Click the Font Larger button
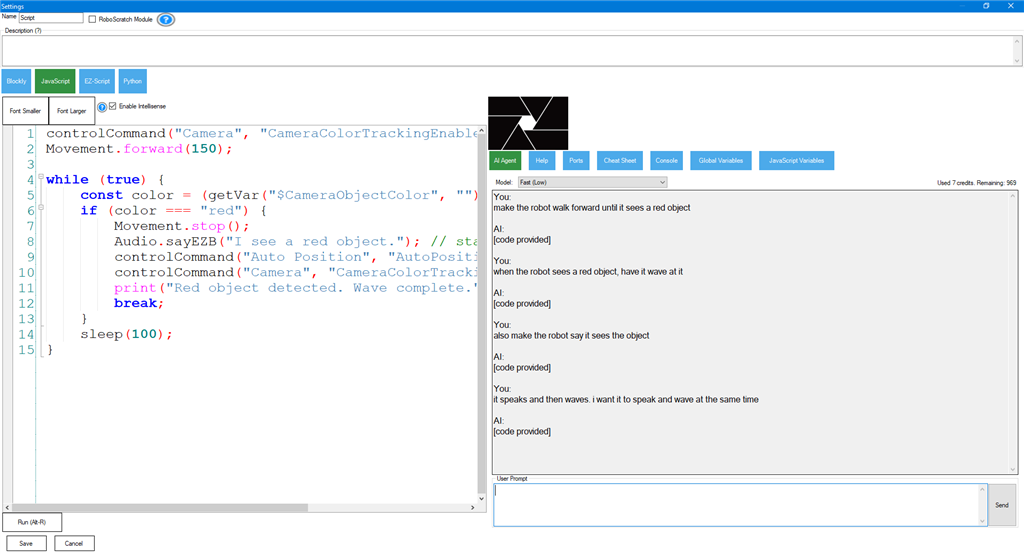The image size is (1024, 554). pos(72,111)
